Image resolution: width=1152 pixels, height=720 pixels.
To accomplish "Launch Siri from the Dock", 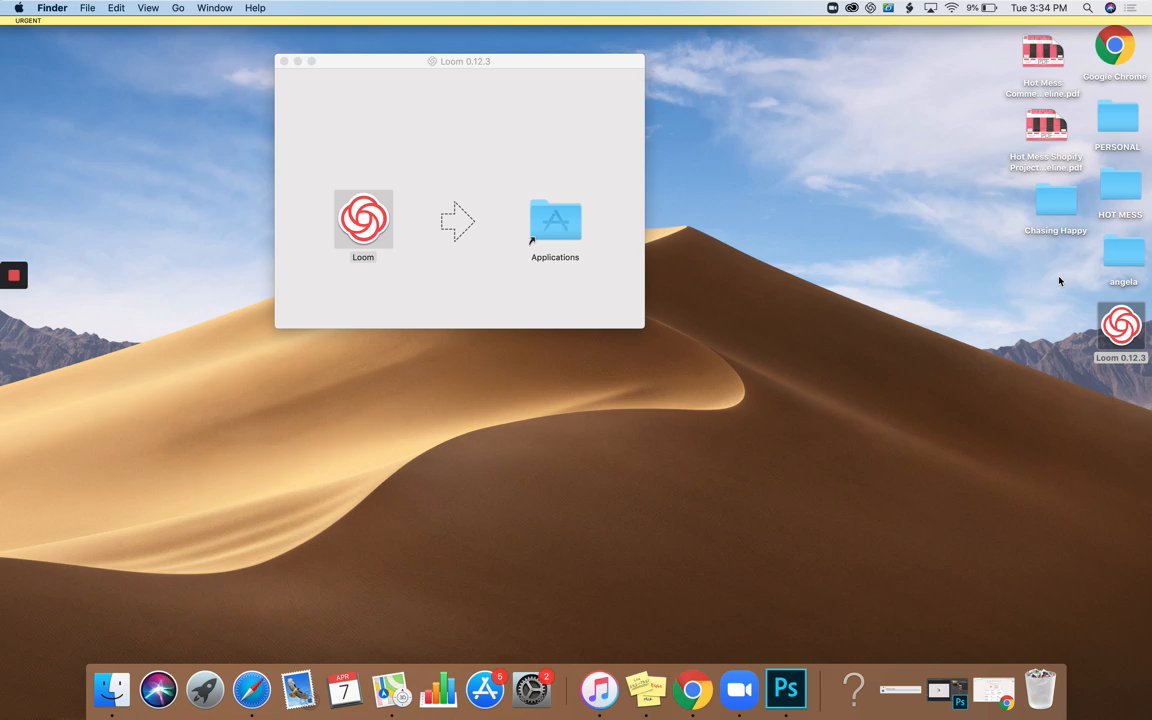I will coord(158,690).
